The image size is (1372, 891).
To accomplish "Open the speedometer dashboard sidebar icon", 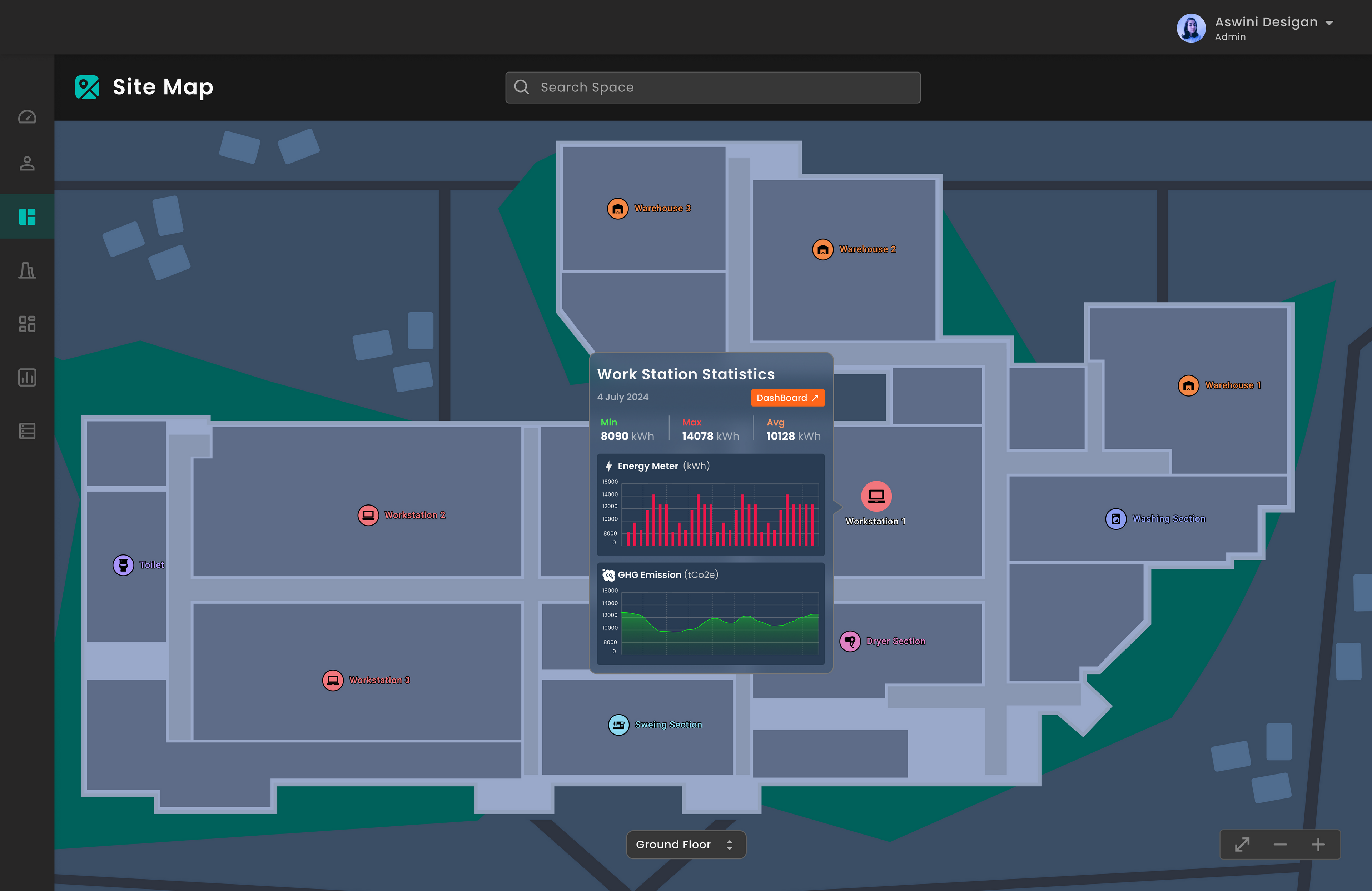I will click(27, 118).
